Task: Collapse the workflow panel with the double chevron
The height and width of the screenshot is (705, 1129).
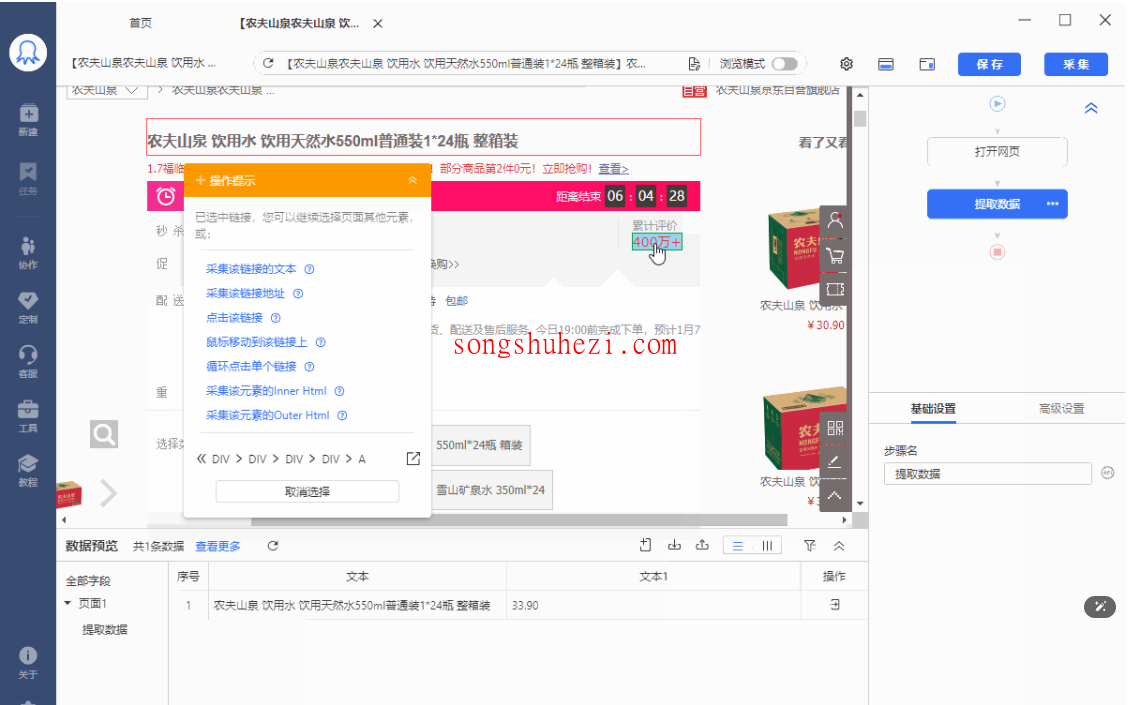Action: (1091, 108)
